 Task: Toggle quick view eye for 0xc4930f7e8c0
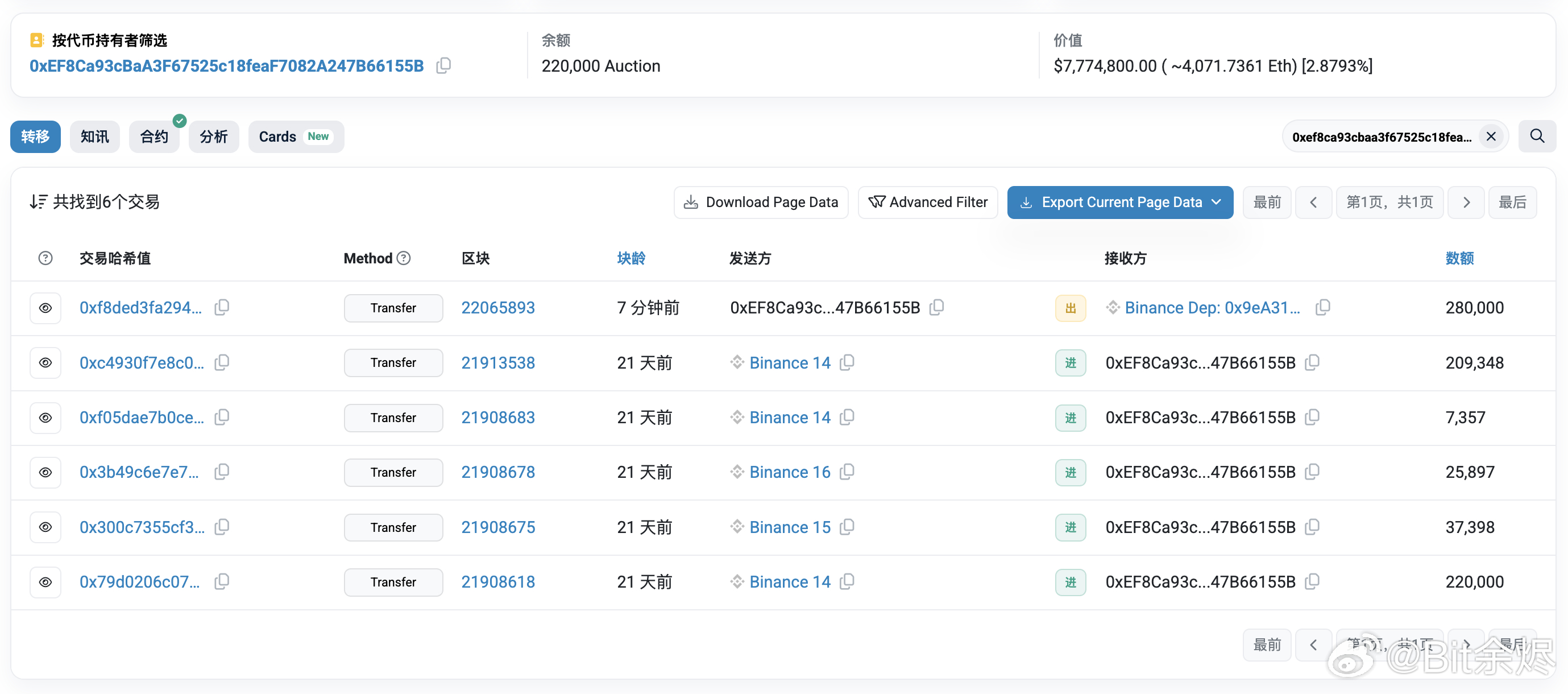pos(45,362)
